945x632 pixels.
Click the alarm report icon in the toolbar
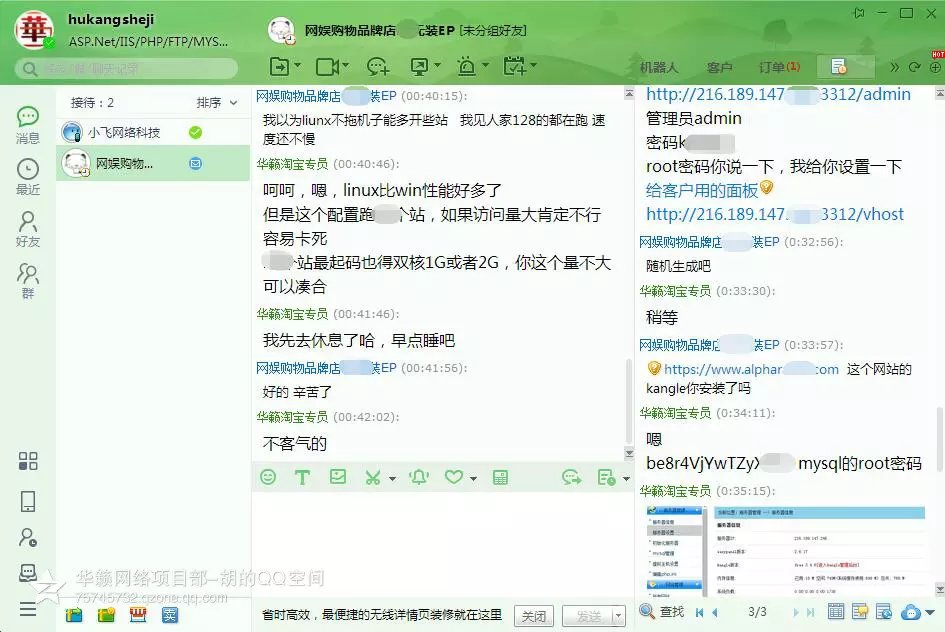click(x=466, y=66)
